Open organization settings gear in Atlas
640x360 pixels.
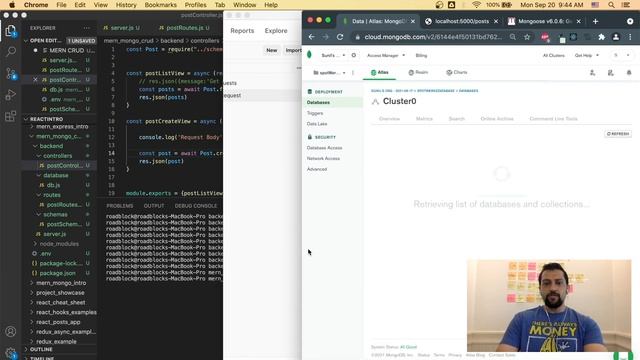click(x=353, y=55)
